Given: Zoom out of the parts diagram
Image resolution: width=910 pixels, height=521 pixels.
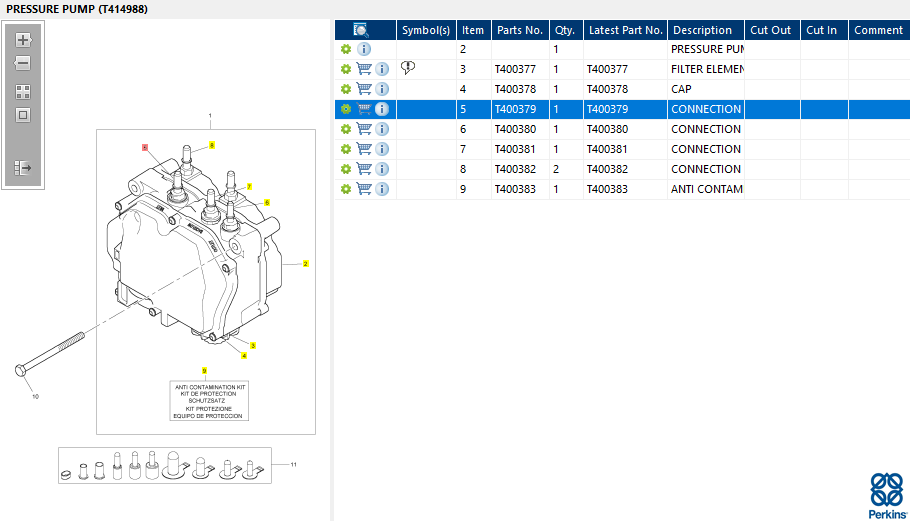Looking at the screenshot, I should [23, 63].
